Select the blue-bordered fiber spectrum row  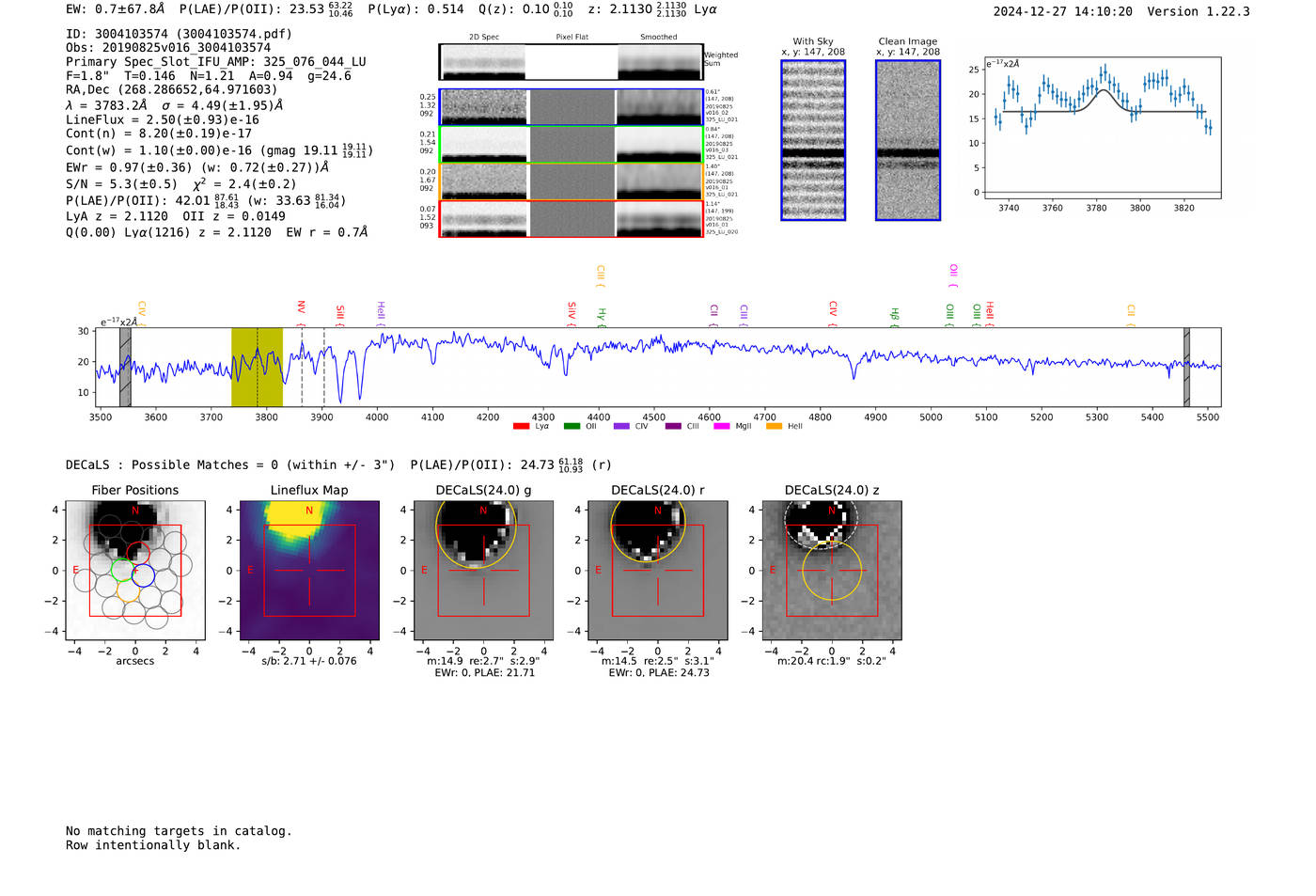pos(571,107)
